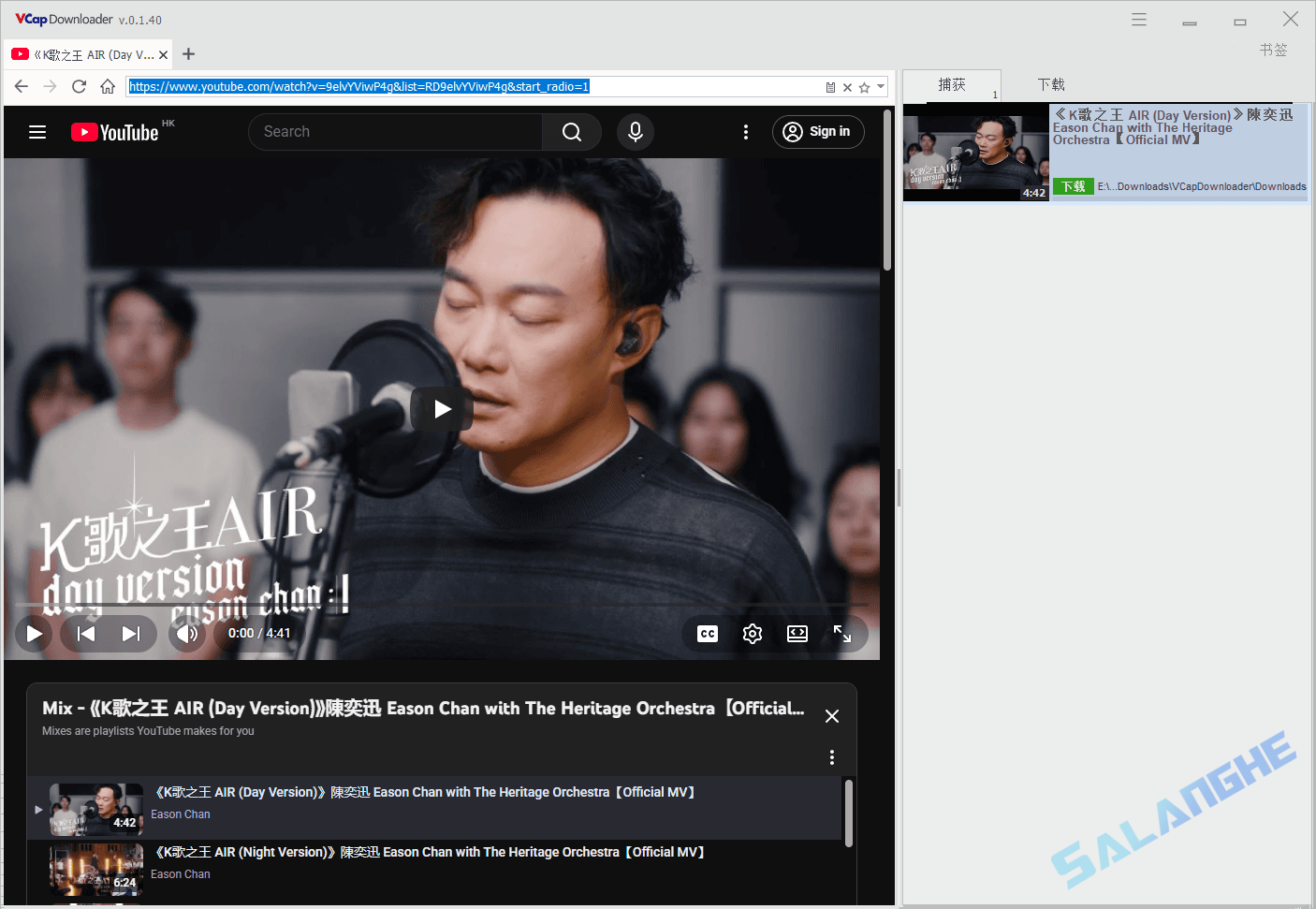Select the Night Version playlist thumbnail
The height and width of the screenshot is (909, 1316).
click(95, 870)
